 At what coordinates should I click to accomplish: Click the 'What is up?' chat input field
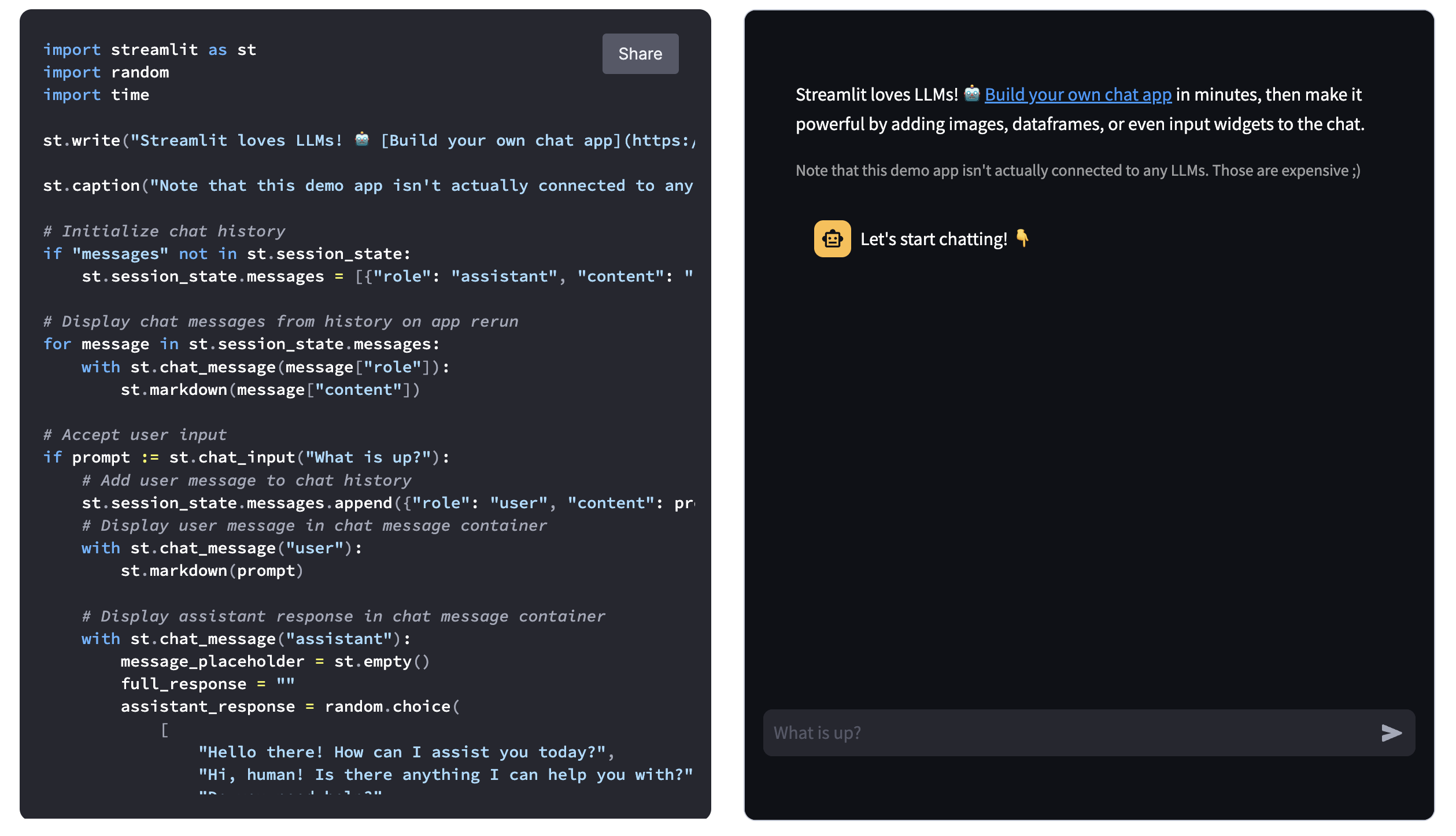pos(1089,733)
